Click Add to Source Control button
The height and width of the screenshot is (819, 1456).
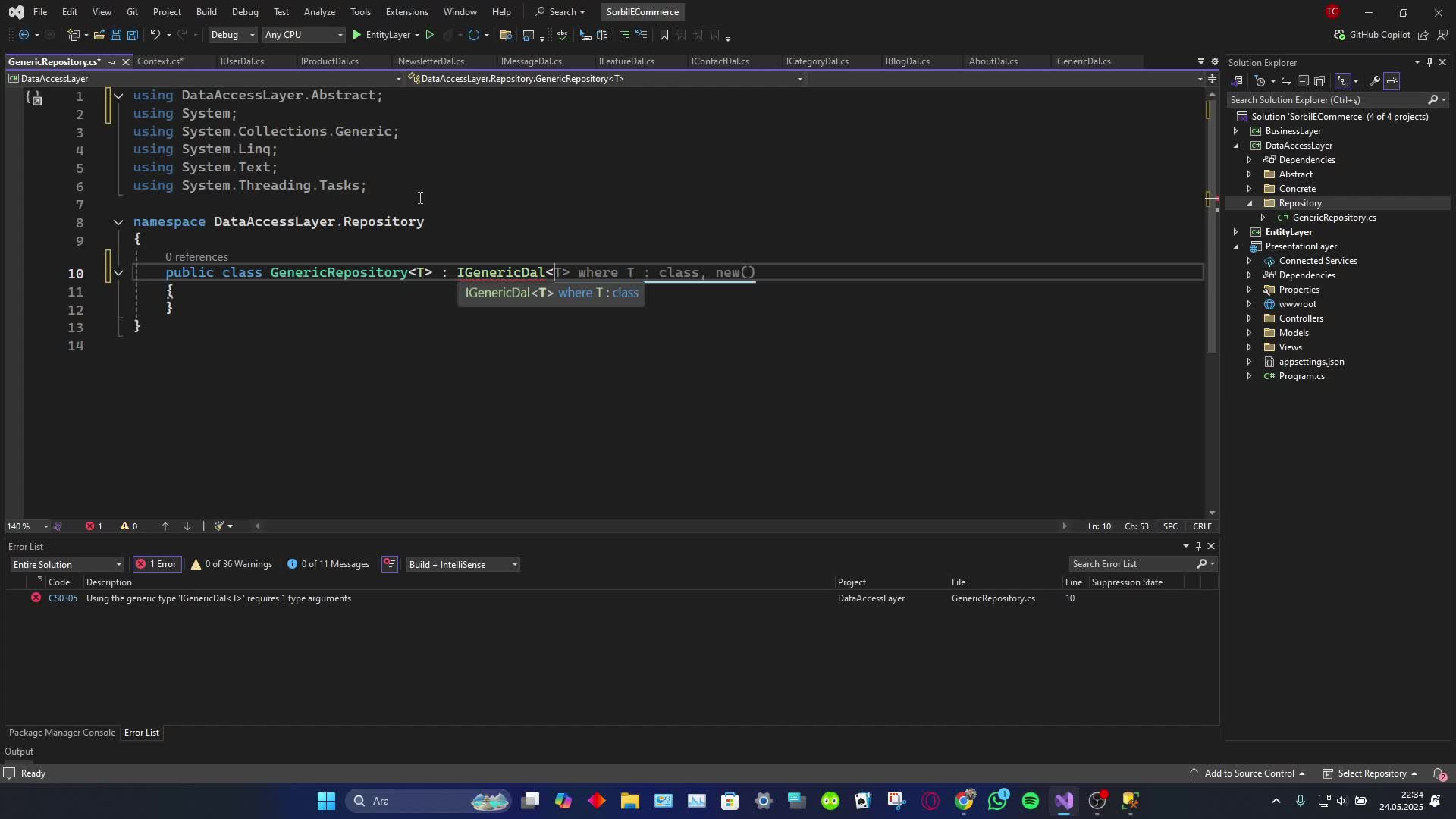tap(1249, 773)
